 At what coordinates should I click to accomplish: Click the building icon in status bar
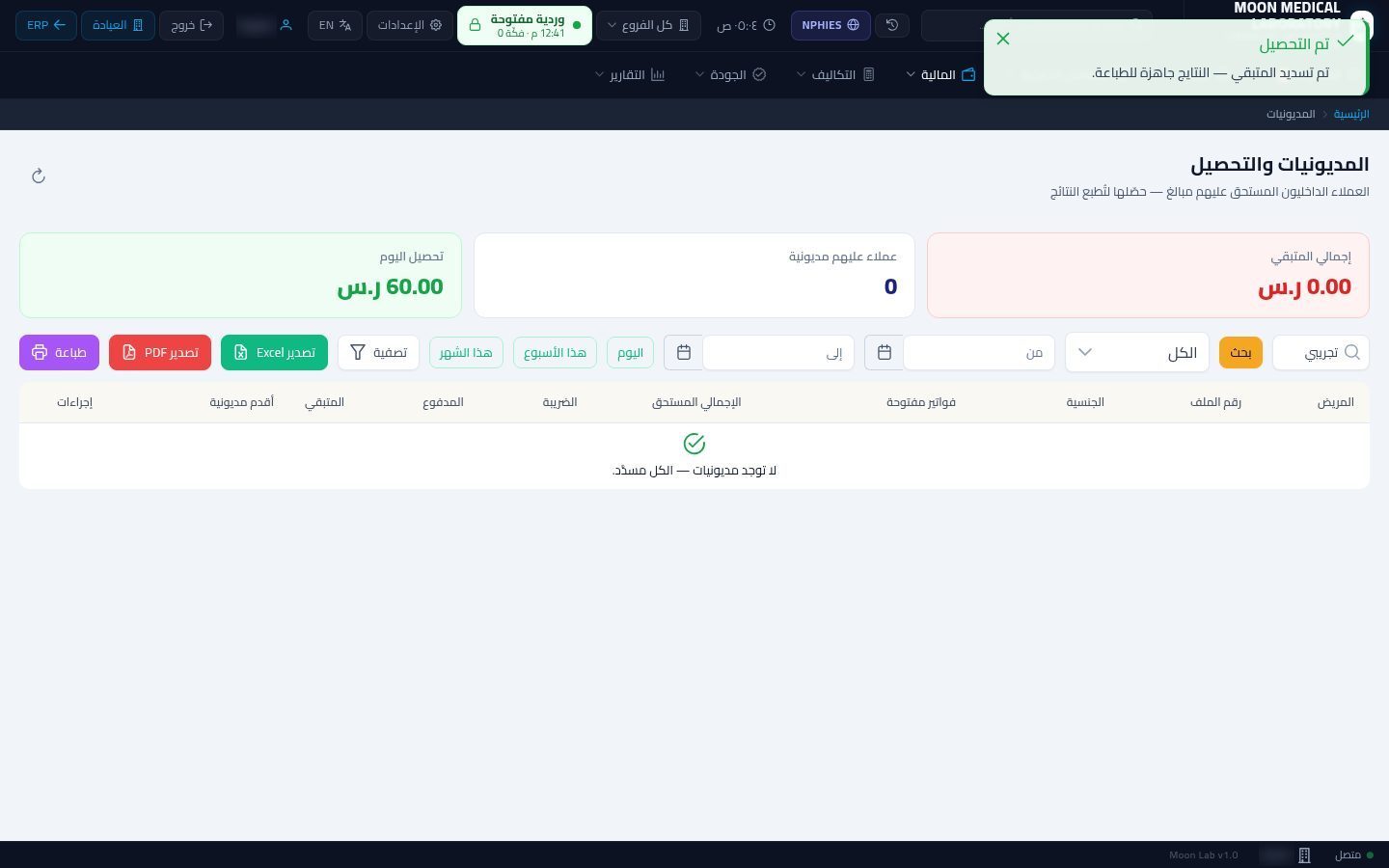(x=1304, y=855)
